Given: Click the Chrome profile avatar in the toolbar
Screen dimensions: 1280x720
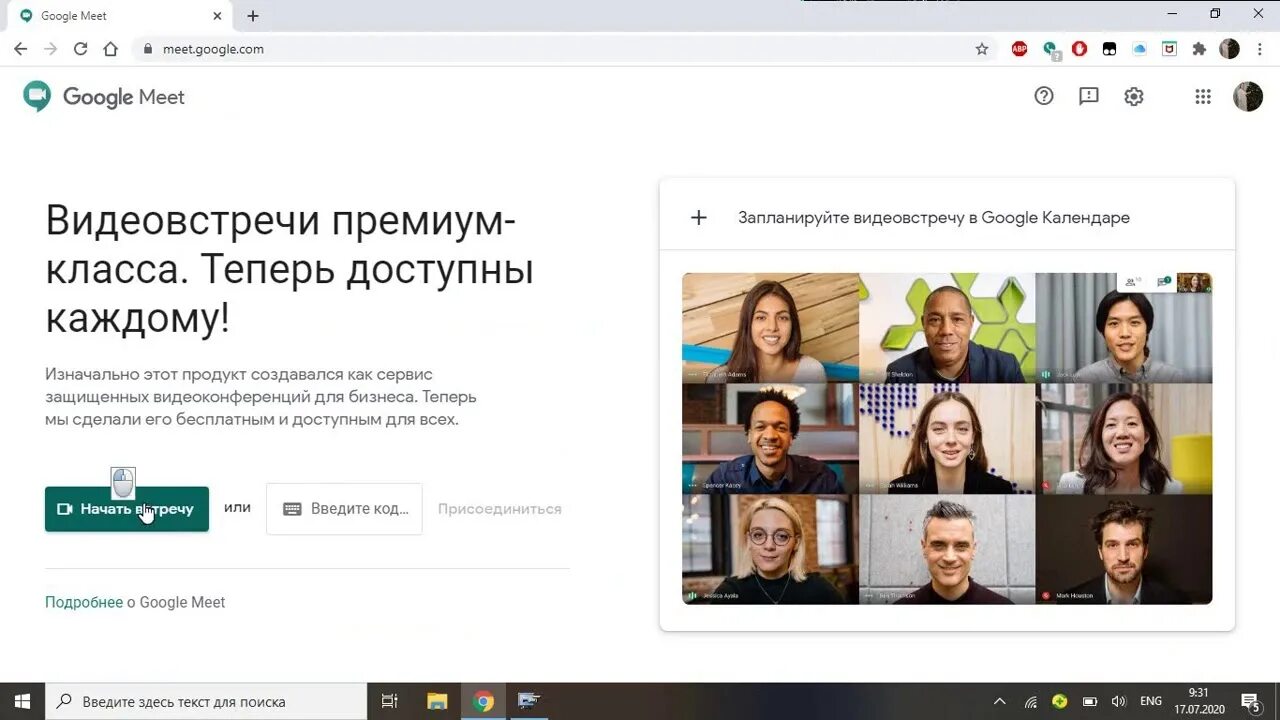Looking at the screenshot, I should click(1230, 49).
